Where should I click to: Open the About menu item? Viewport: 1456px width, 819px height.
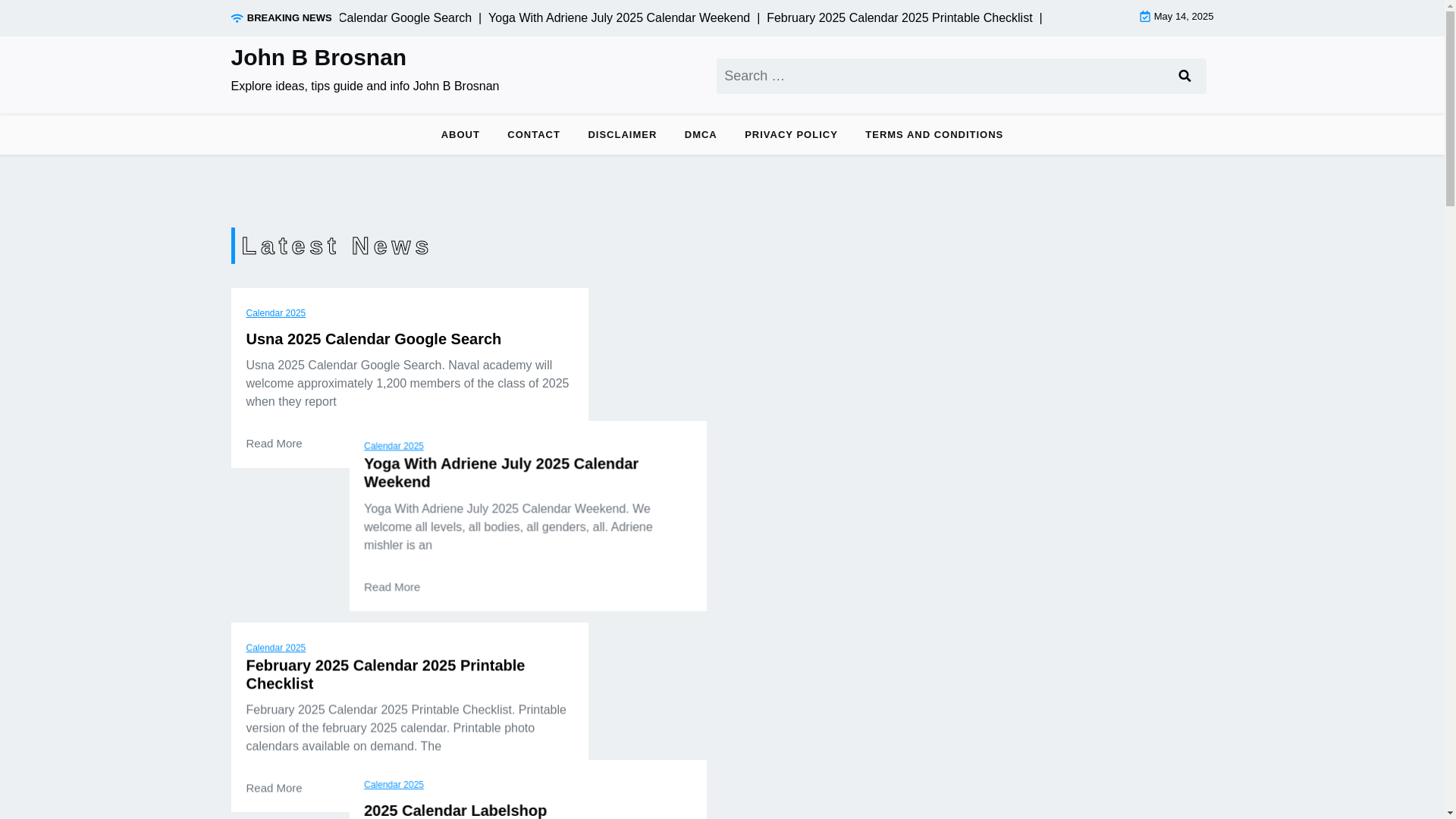coord(460,135)
